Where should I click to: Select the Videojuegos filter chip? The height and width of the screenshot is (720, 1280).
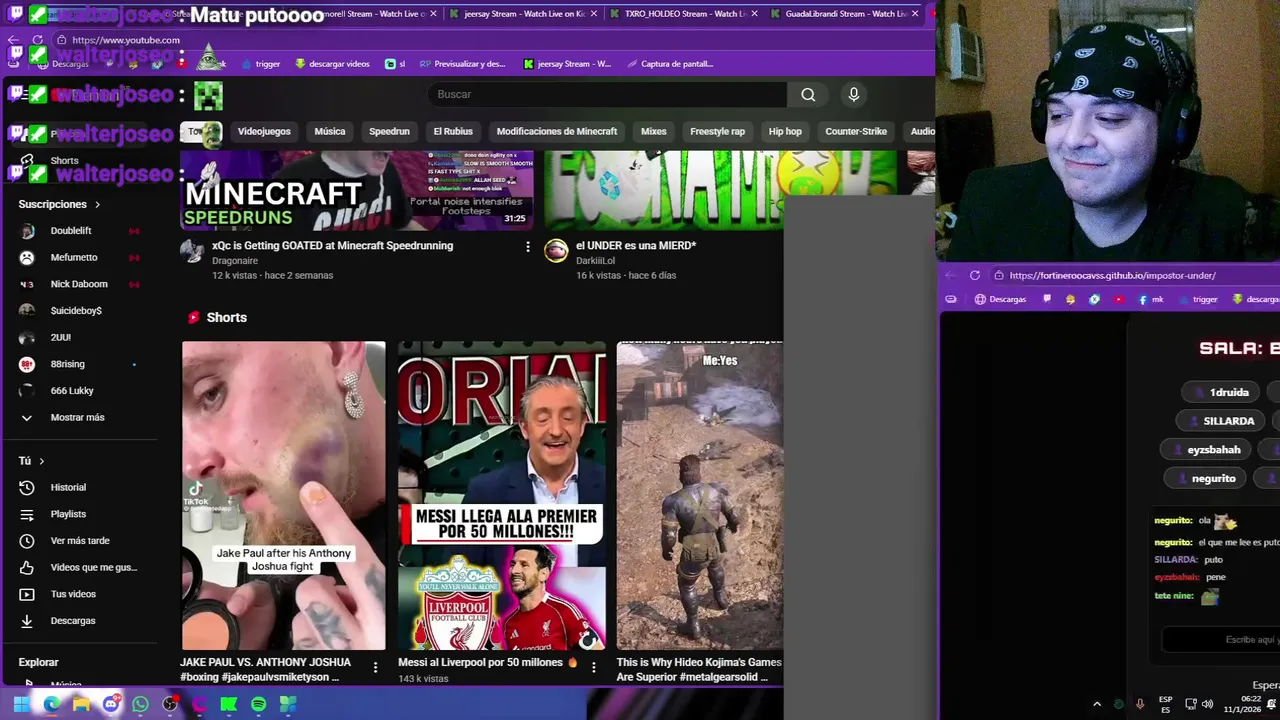[x=264, y=131]
